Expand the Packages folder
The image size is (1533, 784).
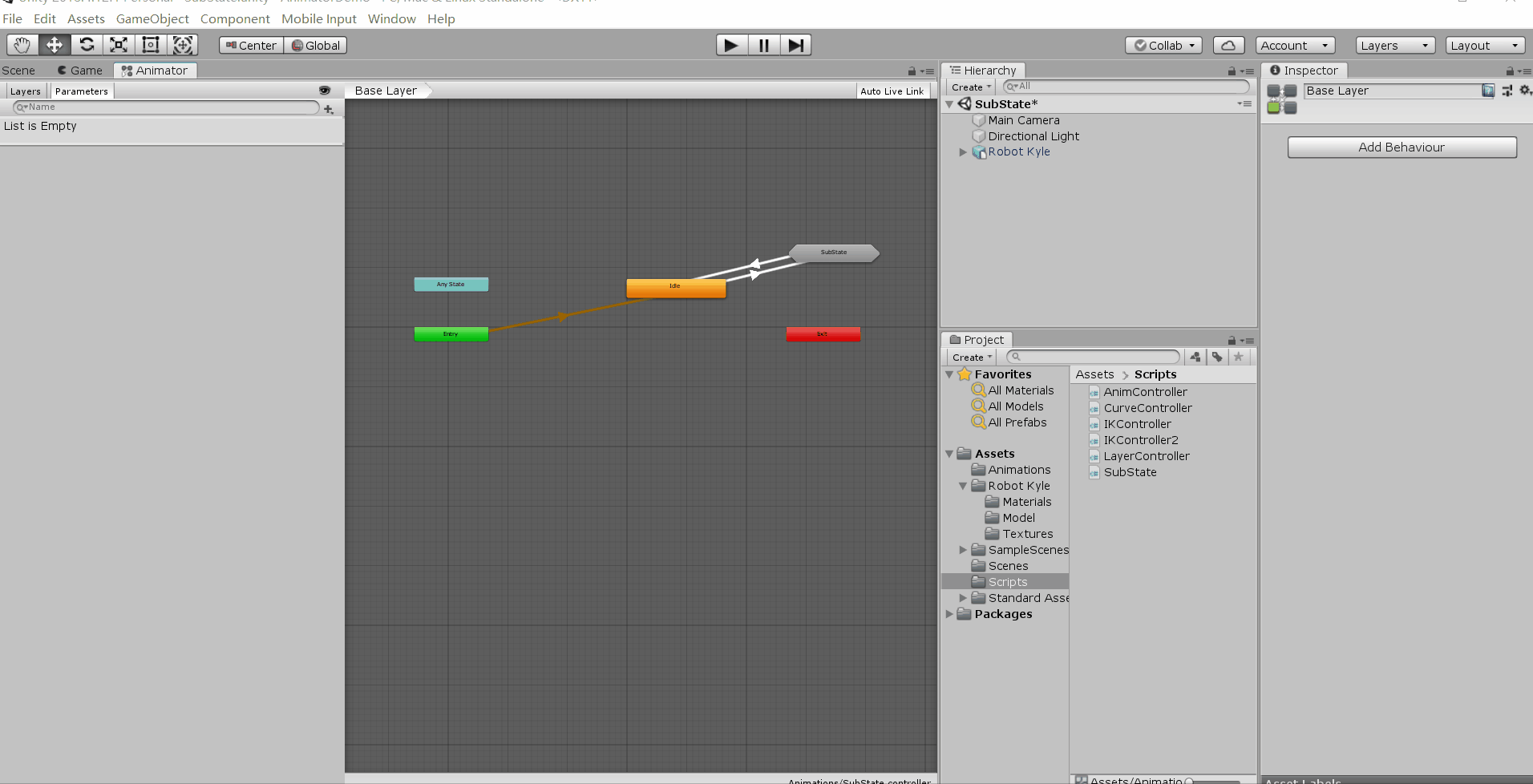pos(949,614)
